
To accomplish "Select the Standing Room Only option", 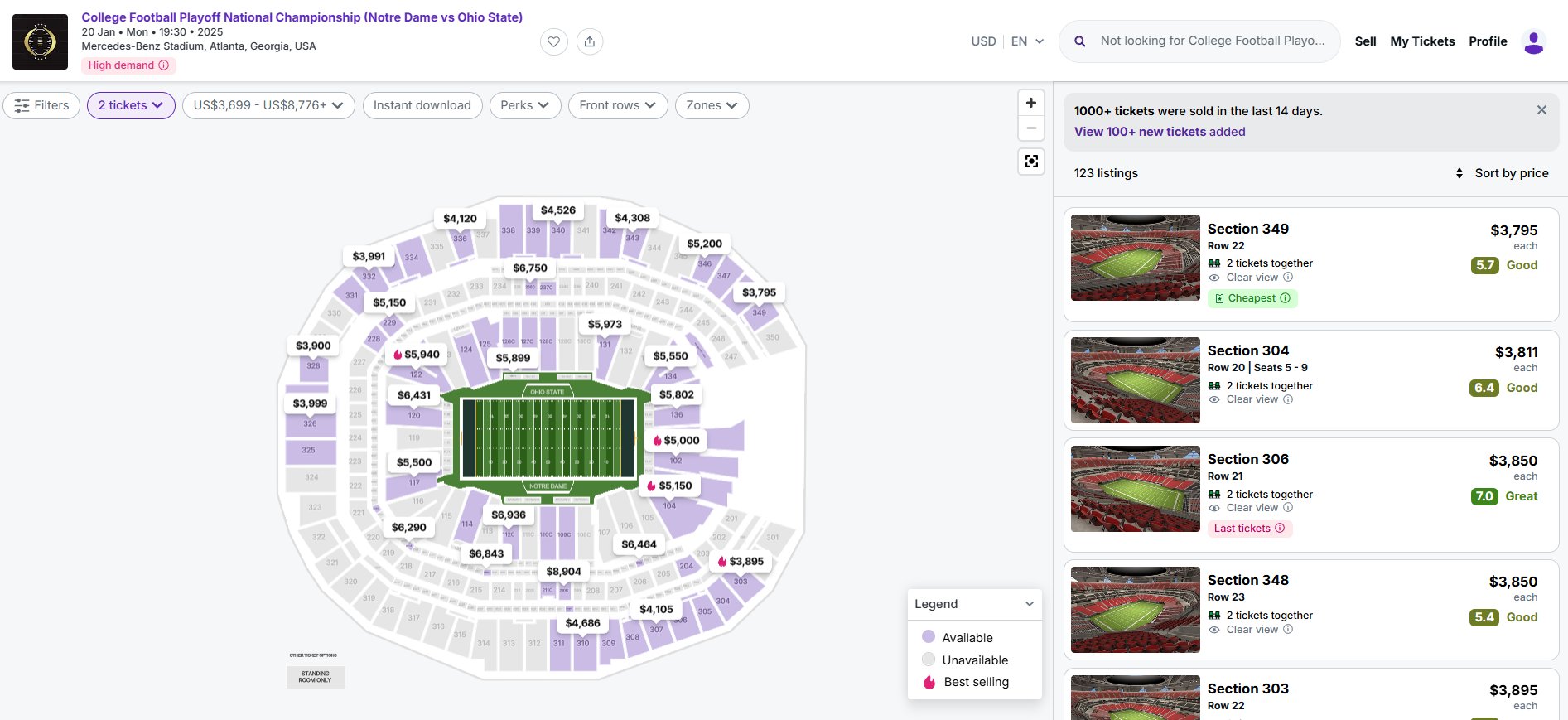I will [316, 677].
